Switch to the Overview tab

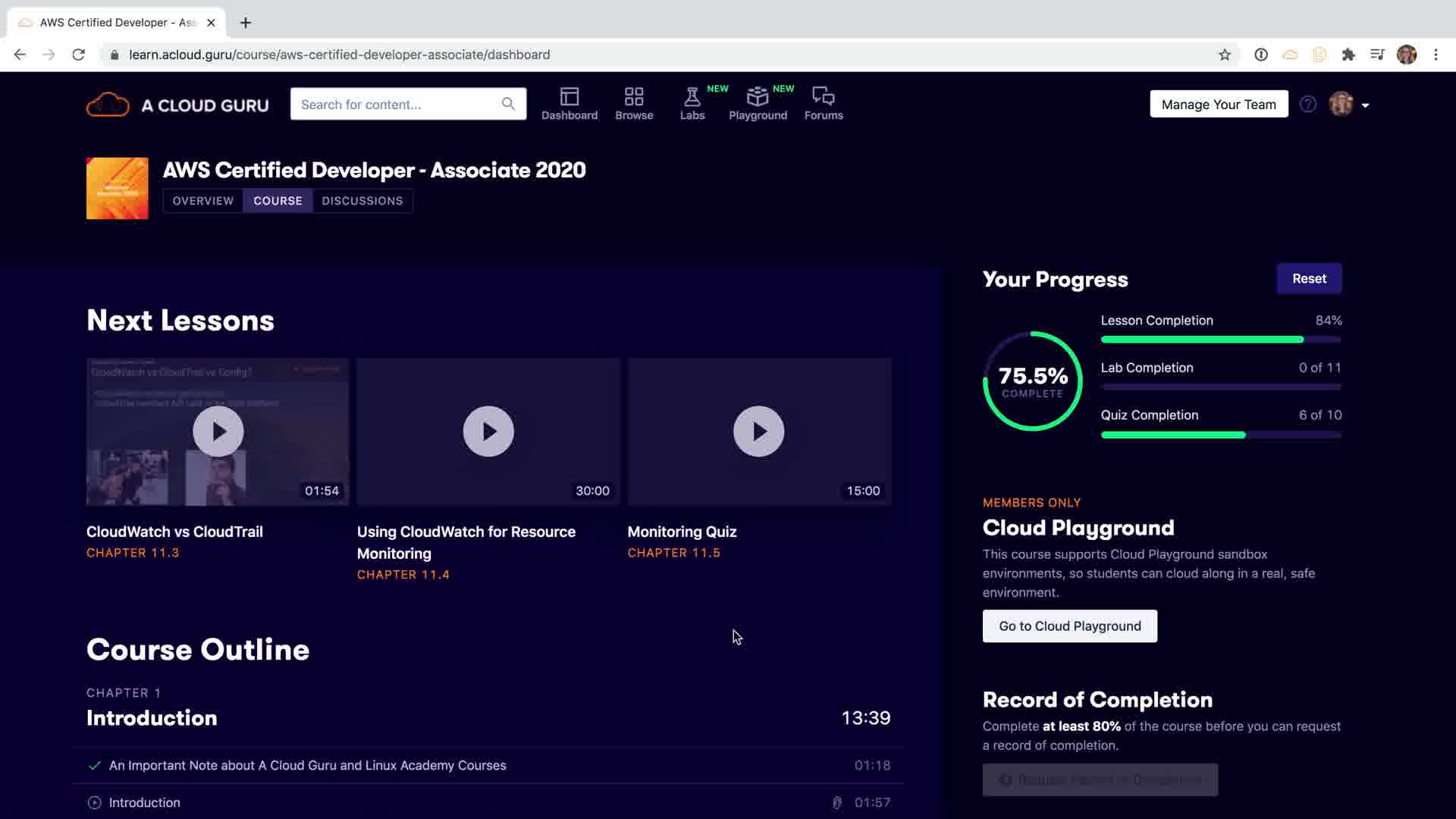tap(202, 201)
